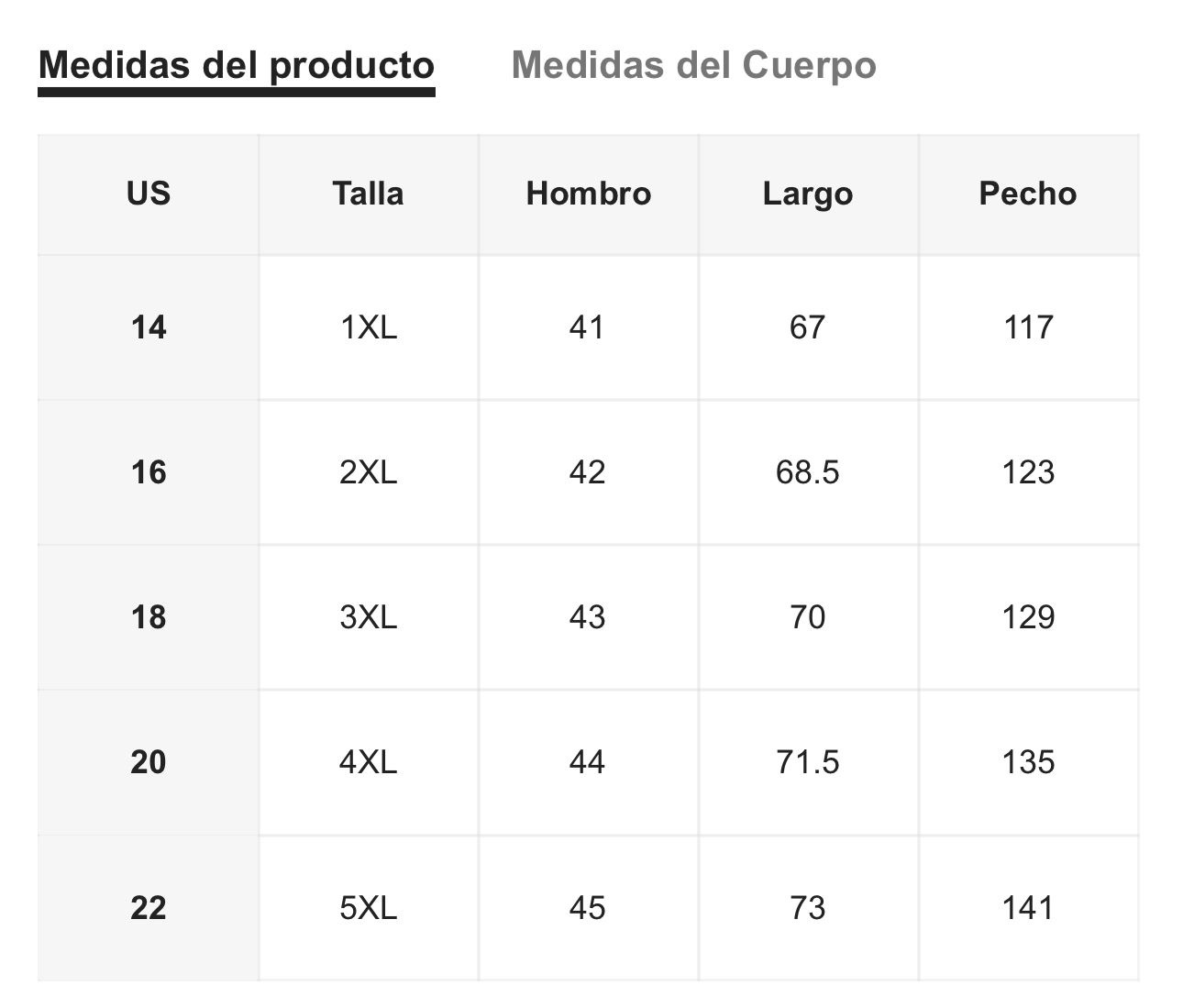Click the 1XL talla cell
The height and width of the screenshot is (1008, 1183).
(x=369, y=327)
